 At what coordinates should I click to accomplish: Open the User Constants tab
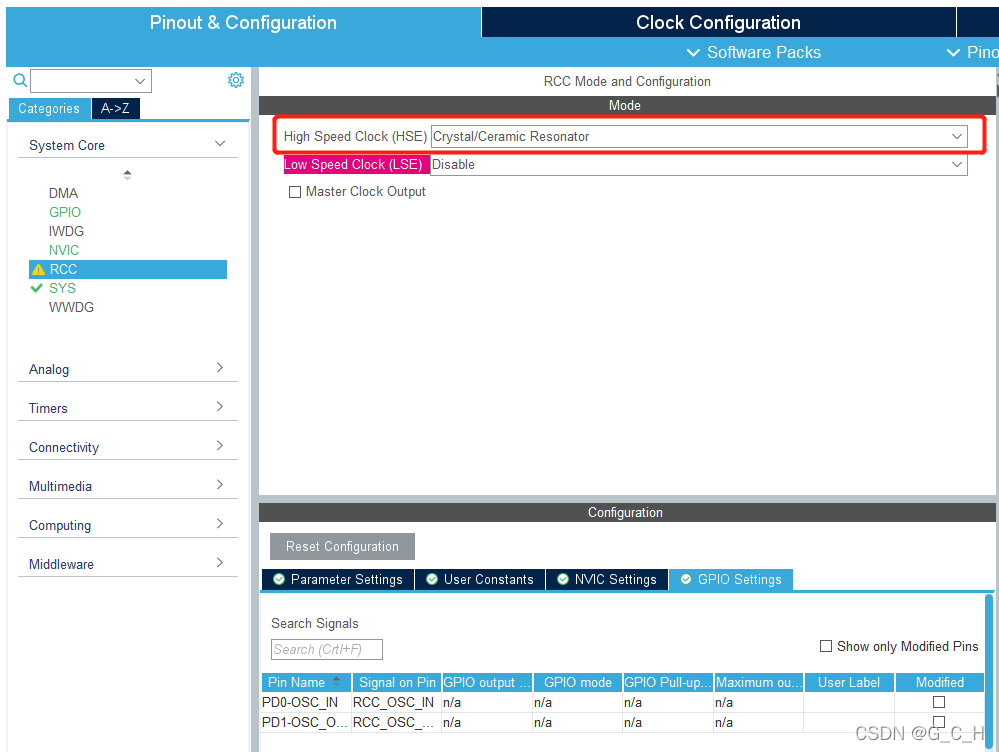pos(480,579)
